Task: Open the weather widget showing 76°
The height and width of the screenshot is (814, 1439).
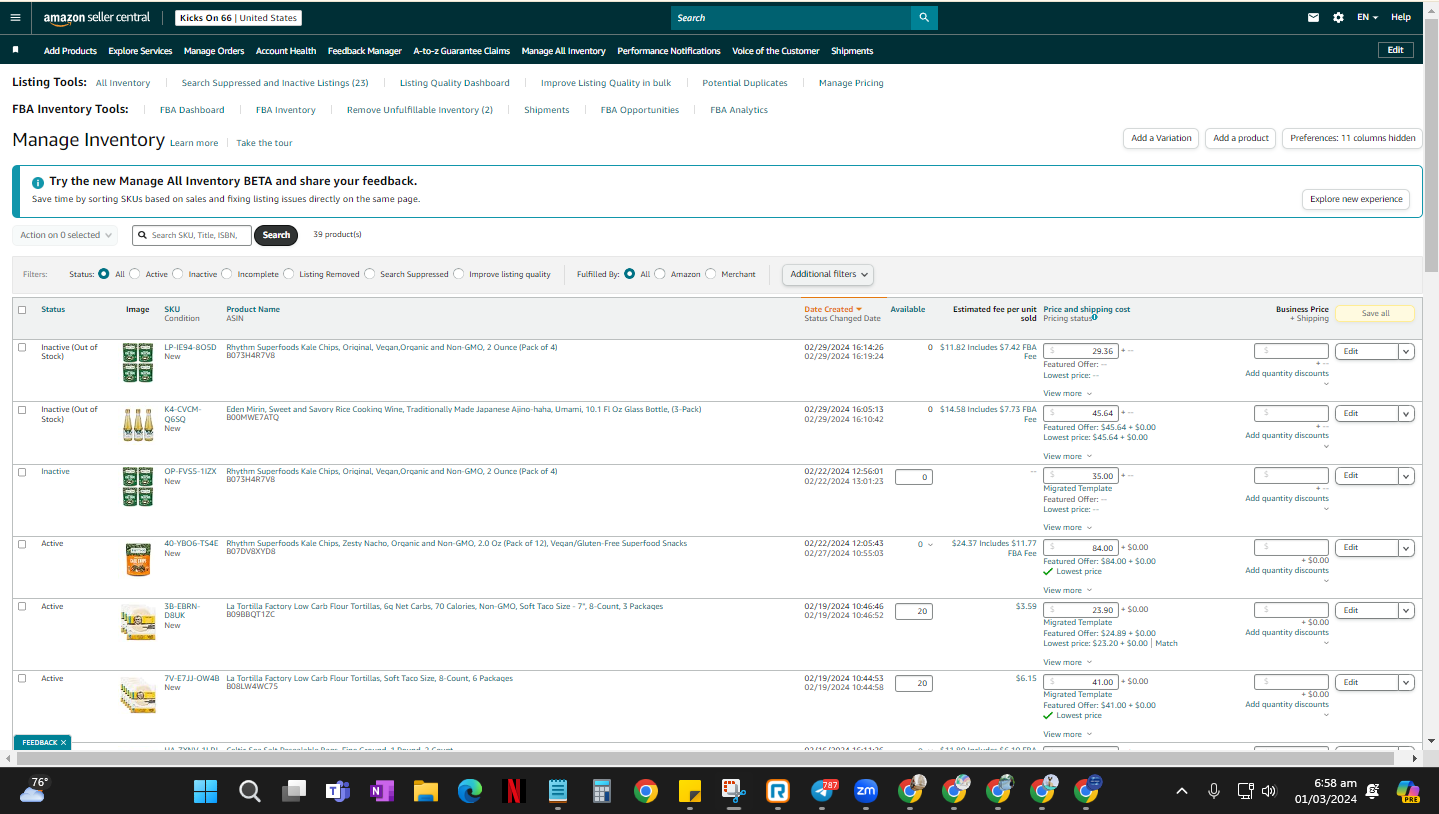Action: point(34,791)
